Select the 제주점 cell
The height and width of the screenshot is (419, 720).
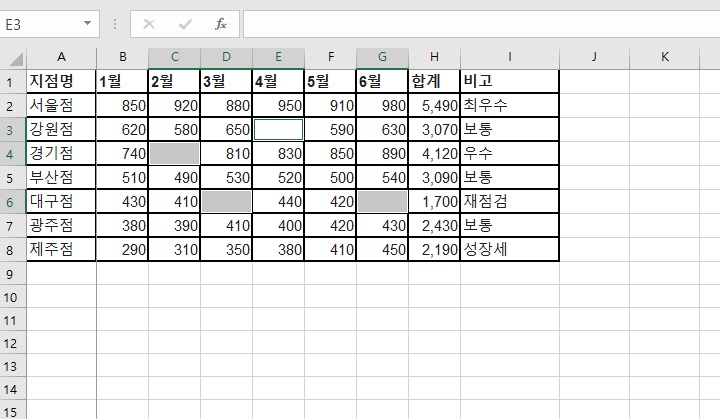(x=61, y=249)
